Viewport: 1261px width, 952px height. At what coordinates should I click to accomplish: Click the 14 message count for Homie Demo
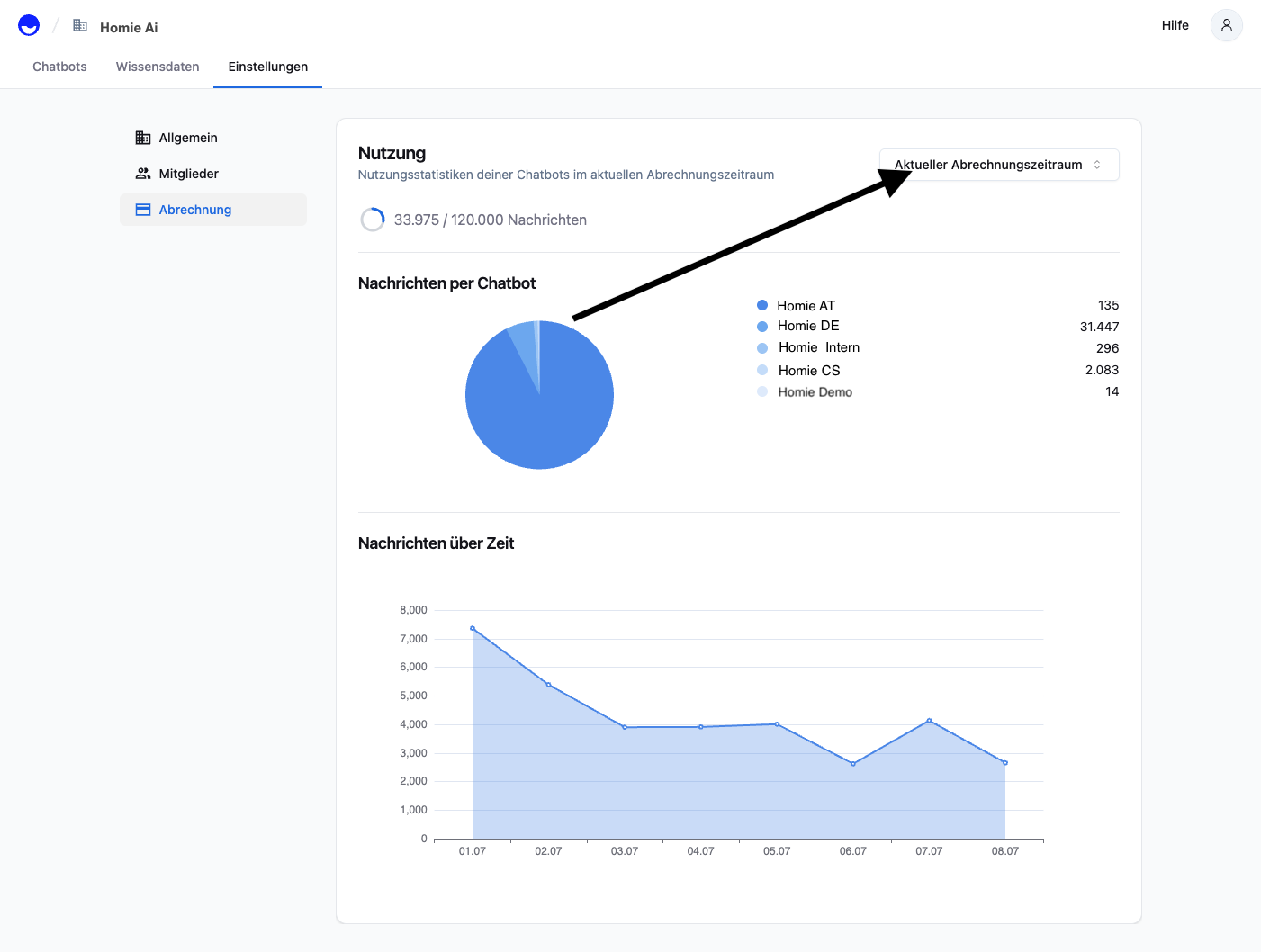tap(1112, 391)
